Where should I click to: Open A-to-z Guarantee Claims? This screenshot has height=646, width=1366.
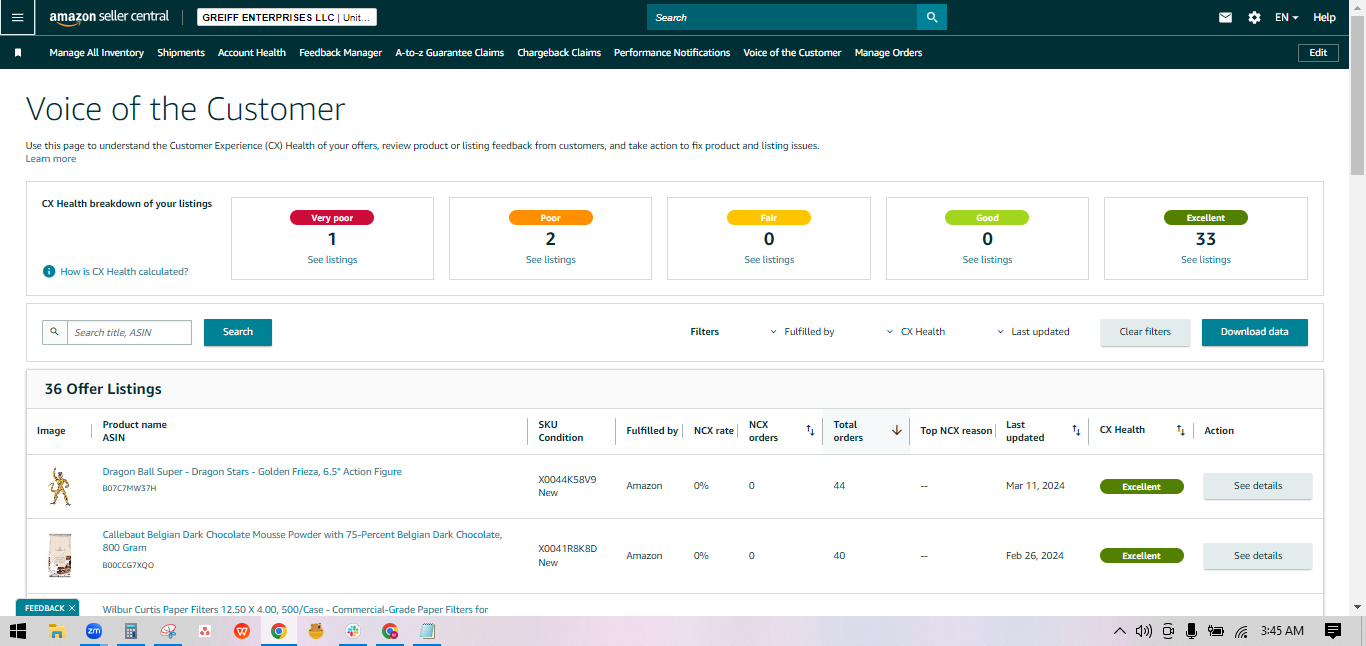[x=449, y=53]
